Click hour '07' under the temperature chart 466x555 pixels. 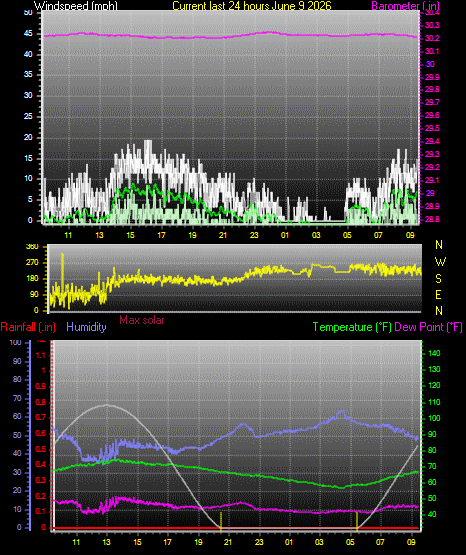click(x=380, y=542)
